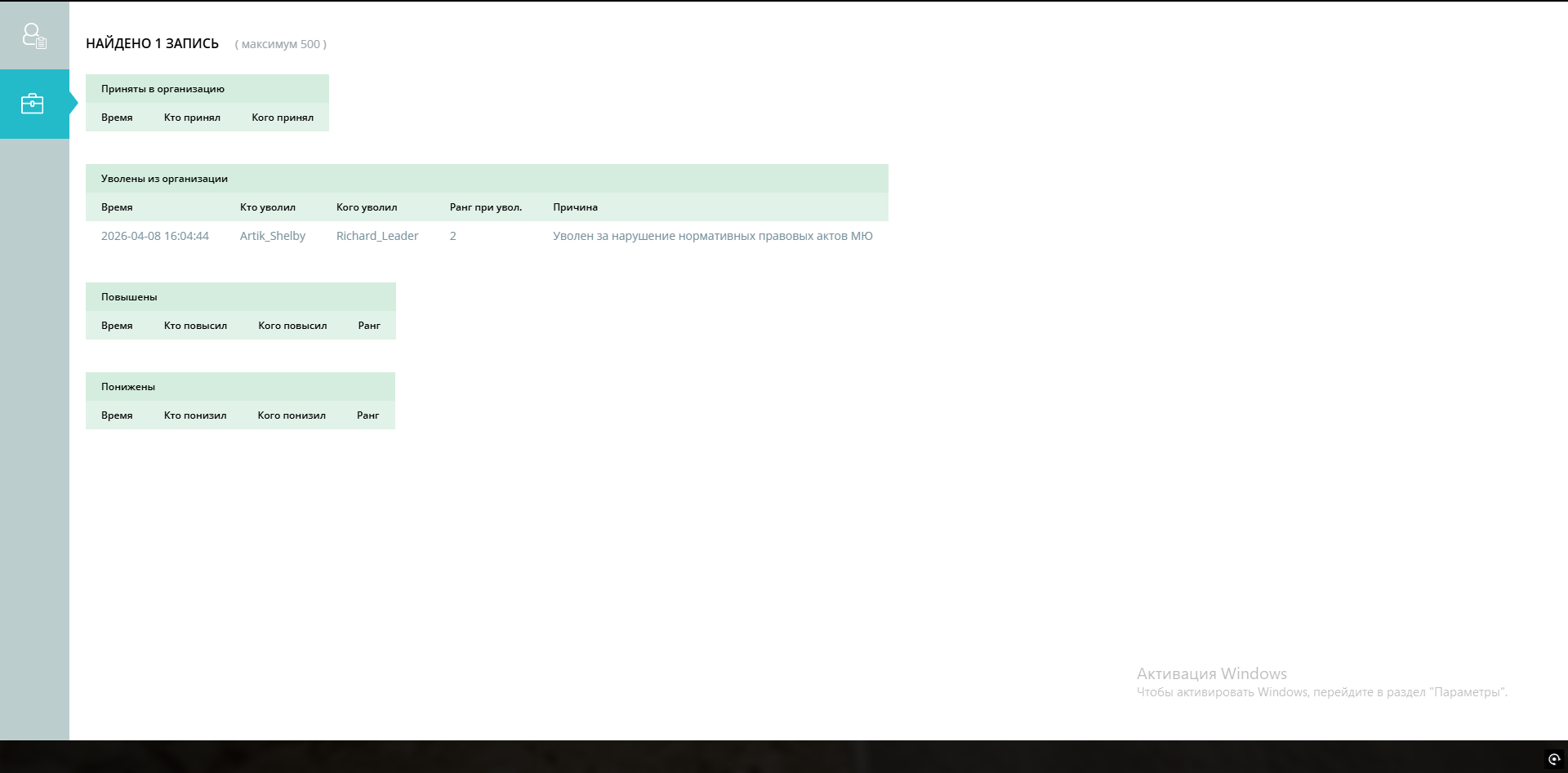The height and width of the screenshot is (773, 1568).
Task: Click the "Кто уволил" column header
Action: pos(268,207)
